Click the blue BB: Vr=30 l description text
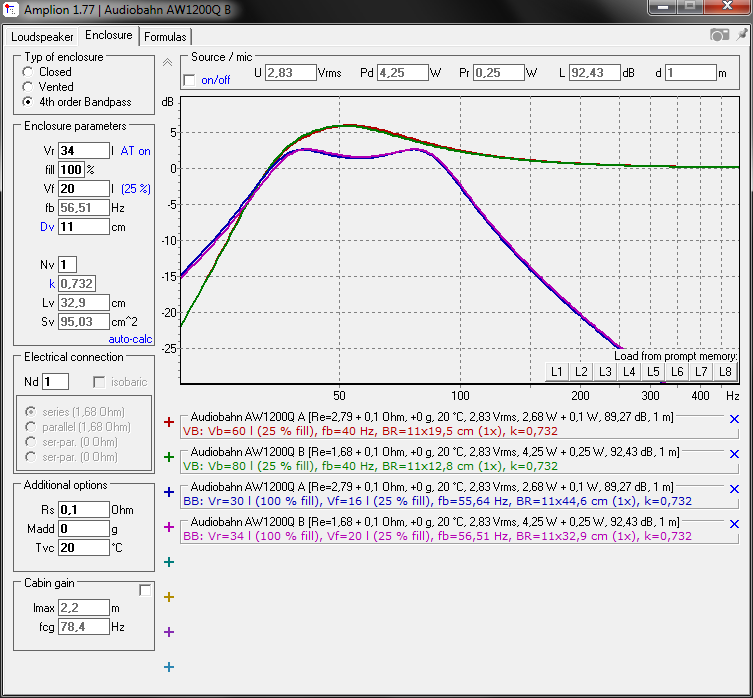Viewport: 753px width, 698px height. click(437, 501)
